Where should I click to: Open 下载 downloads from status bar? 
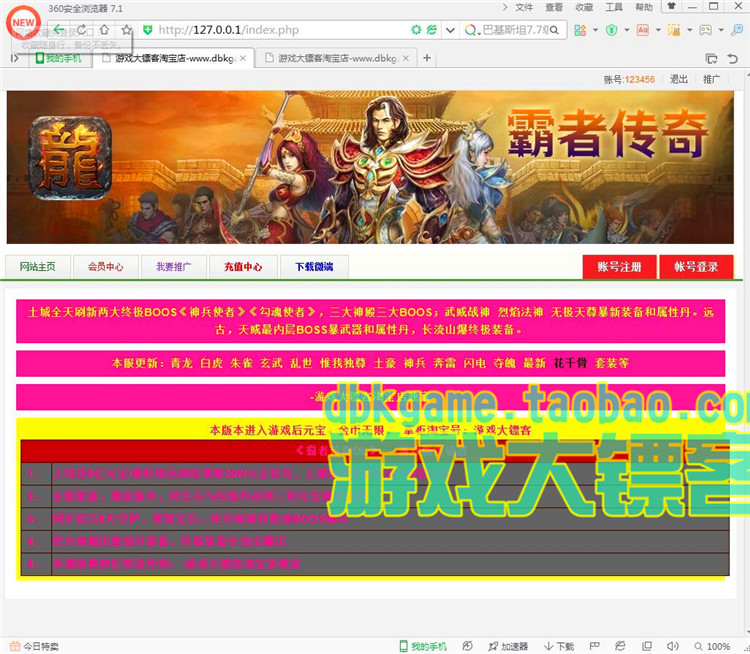coord(558,646)
